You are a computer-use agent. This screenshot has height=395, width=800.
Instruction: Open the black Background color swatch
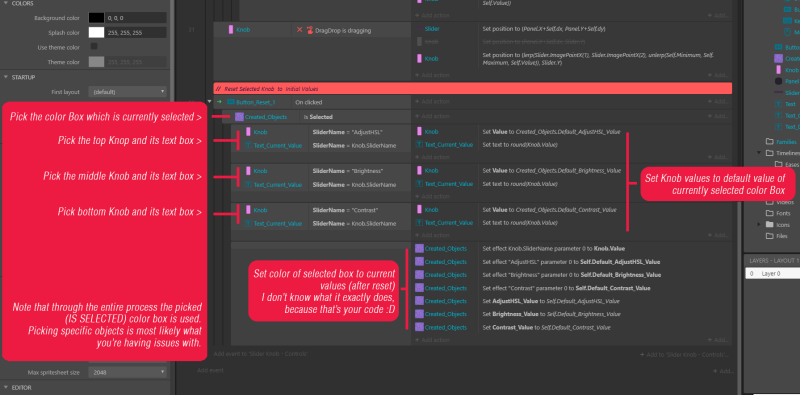(x=96, y=17)
